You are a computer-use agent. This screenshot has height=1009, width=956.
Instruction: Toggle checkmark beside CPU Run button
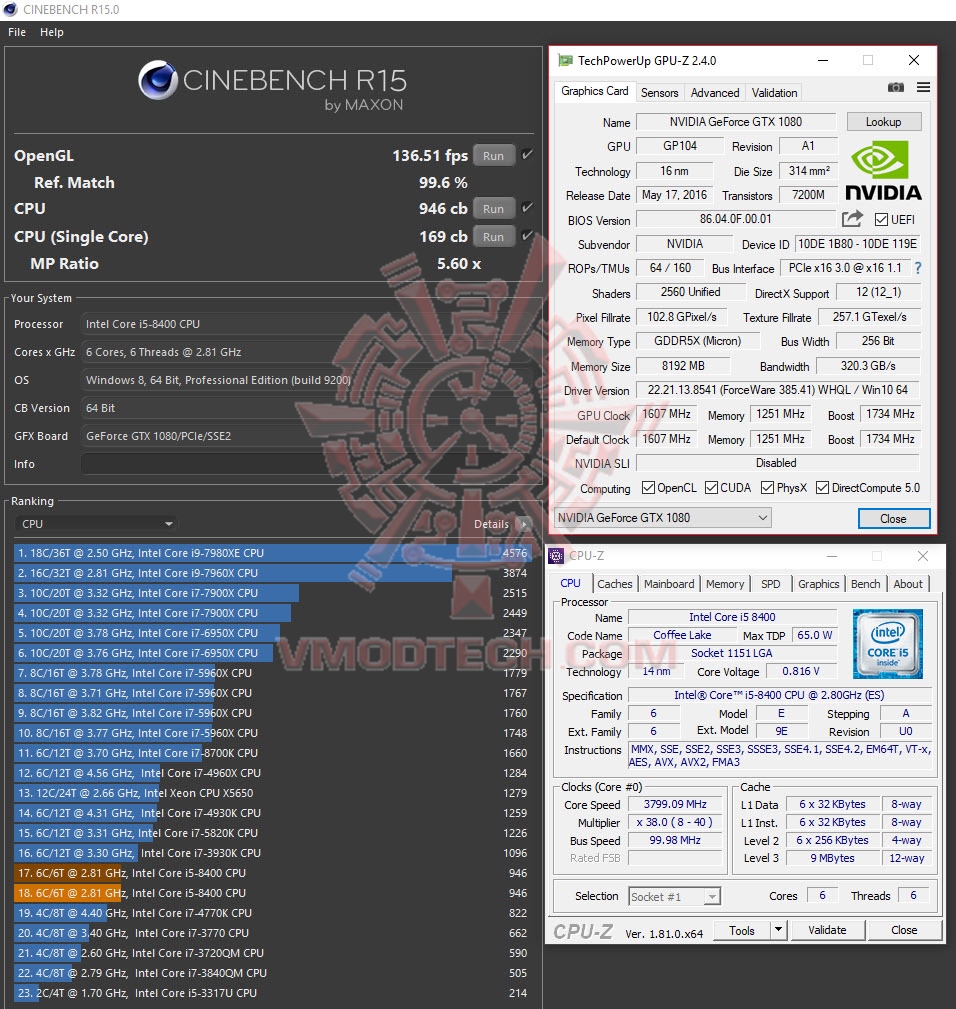point(527,207)
